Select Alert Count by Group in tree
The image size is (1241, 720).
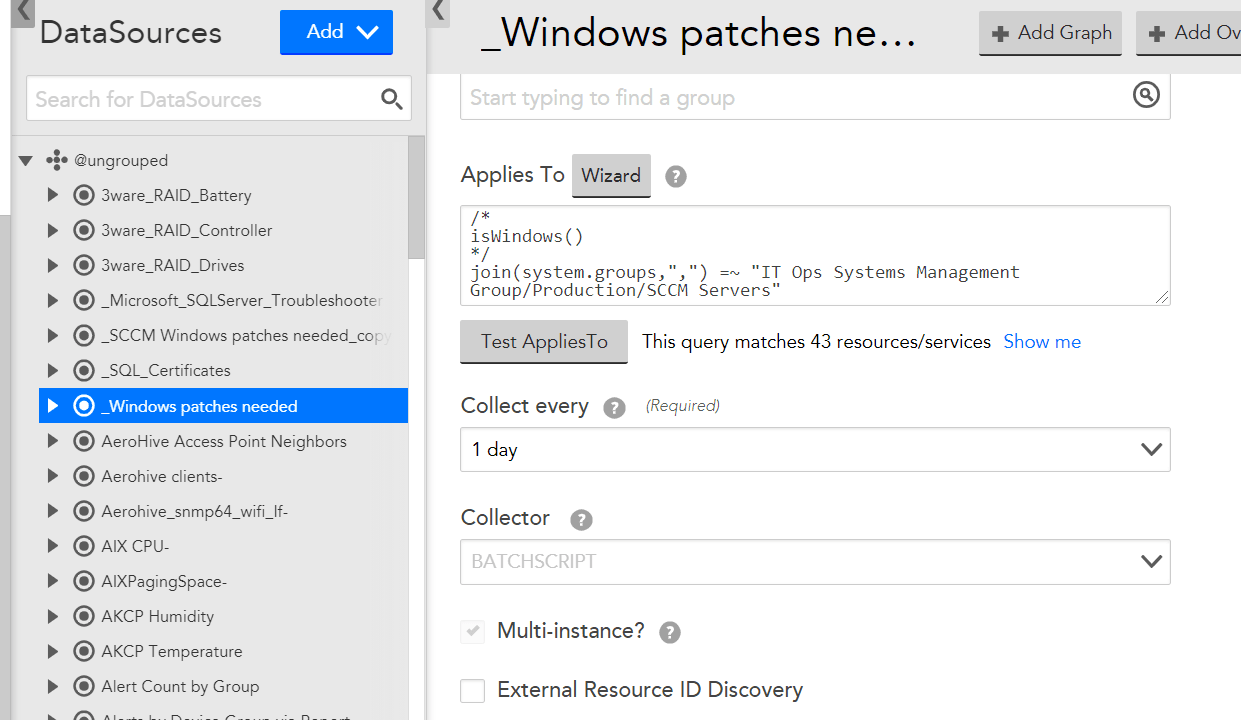[x=180, y=686]
